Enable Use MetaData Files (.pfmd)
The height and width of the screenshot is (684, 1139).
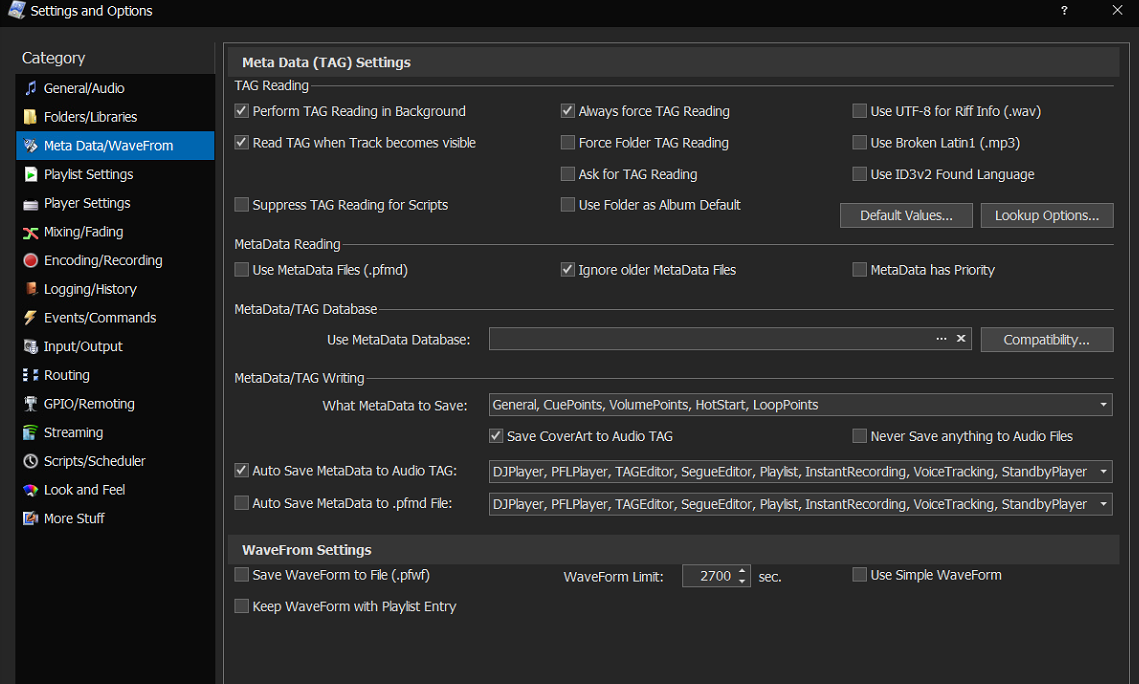[x=241, y=269]
